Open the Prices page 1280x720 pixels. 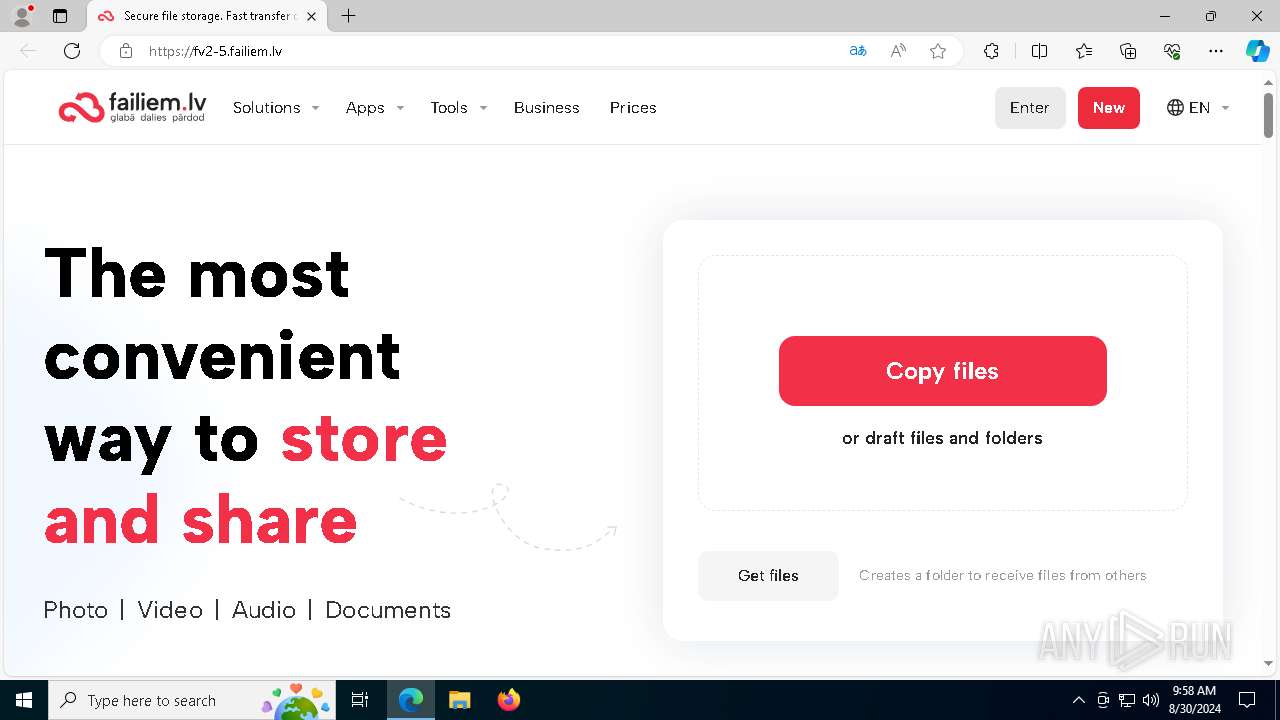point(633,108)
